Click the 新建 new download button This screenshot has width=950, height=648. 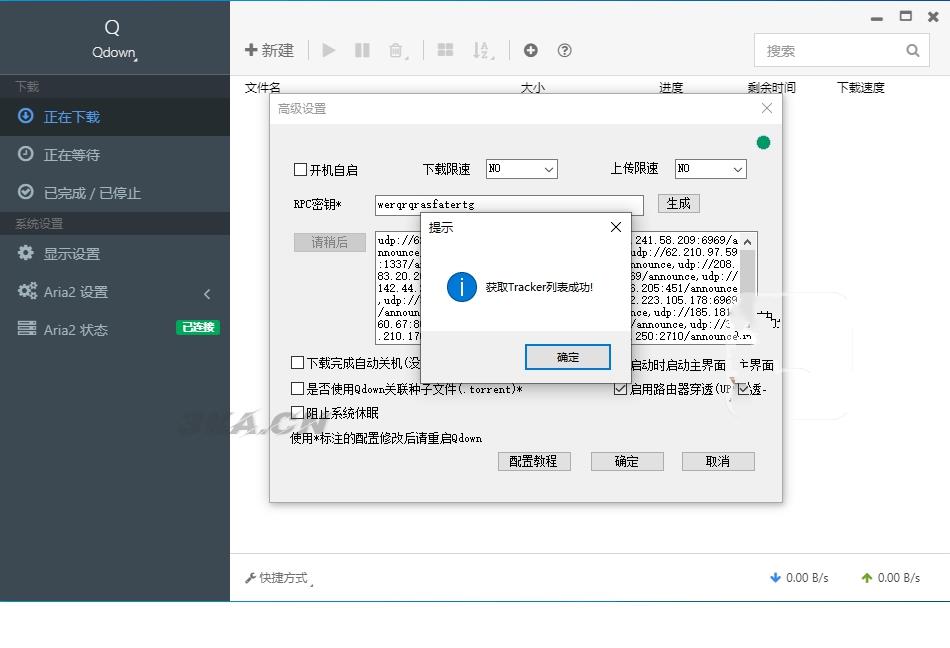click(x=270, y=50)
